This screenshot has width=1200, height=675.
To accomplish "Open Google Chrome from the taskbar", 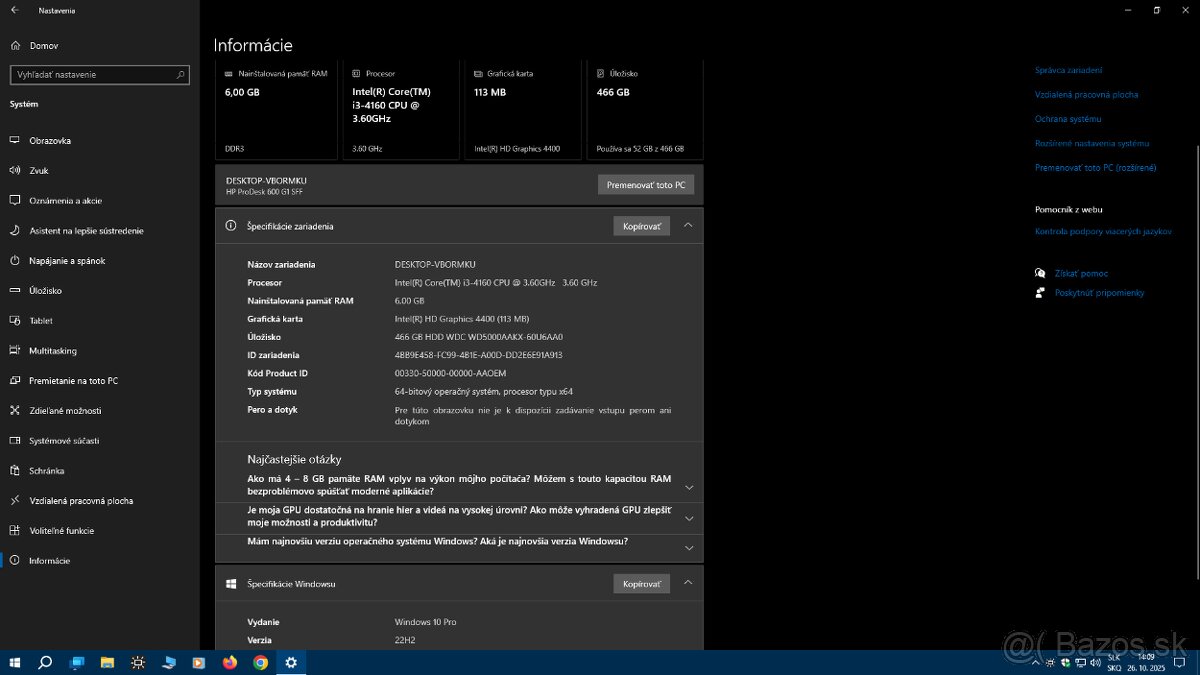I will tap(259, 662).
